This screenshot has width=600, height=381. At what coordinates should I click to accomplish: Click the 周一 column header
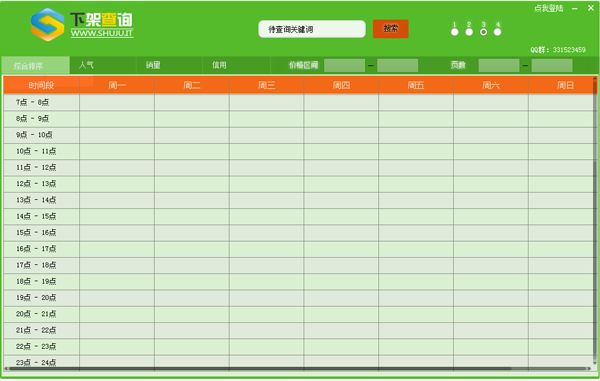point(117,85)
